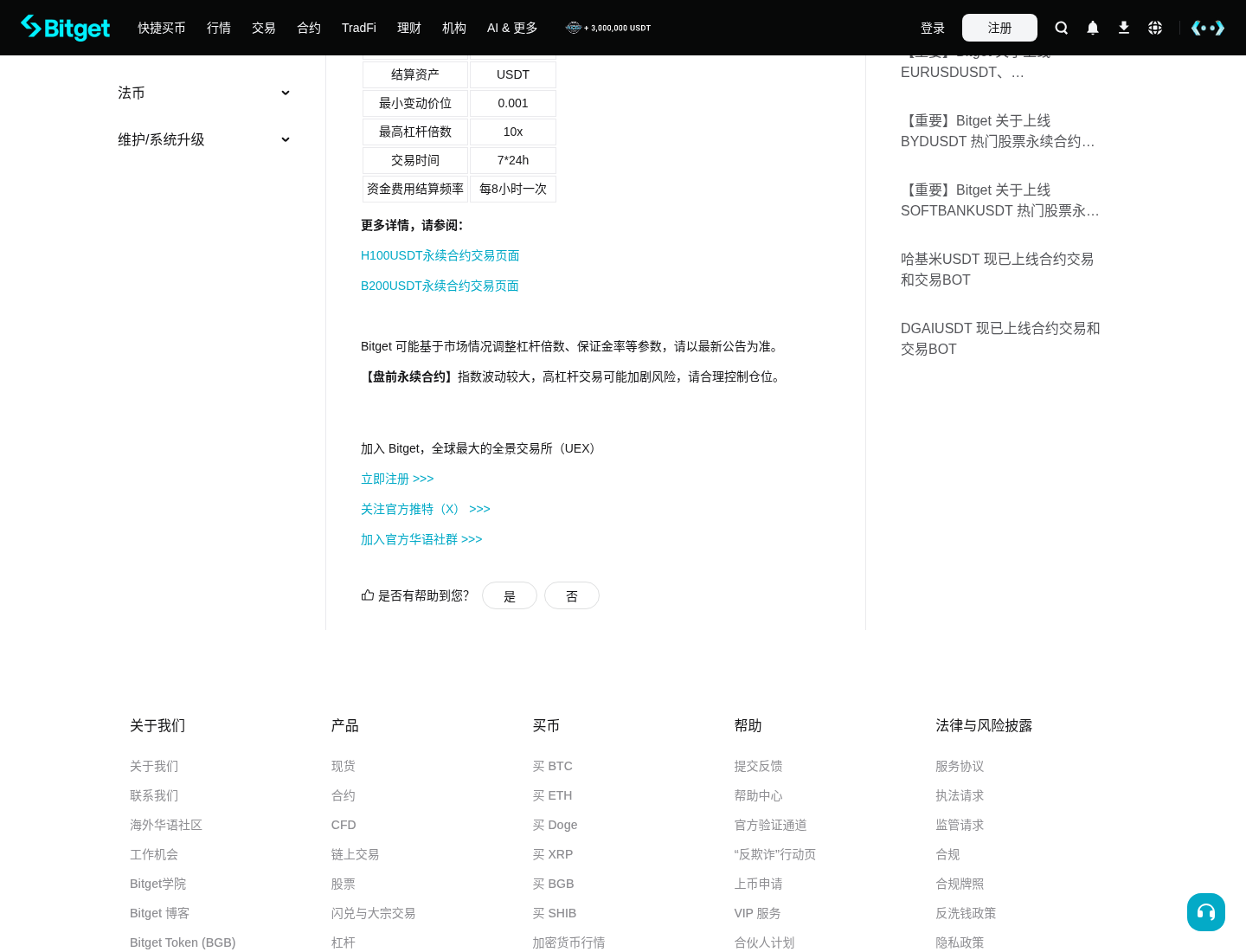The image size is (1246, 952).
Task: Click the 买 SHIB footer link
Action: click(x=555, y=913)
